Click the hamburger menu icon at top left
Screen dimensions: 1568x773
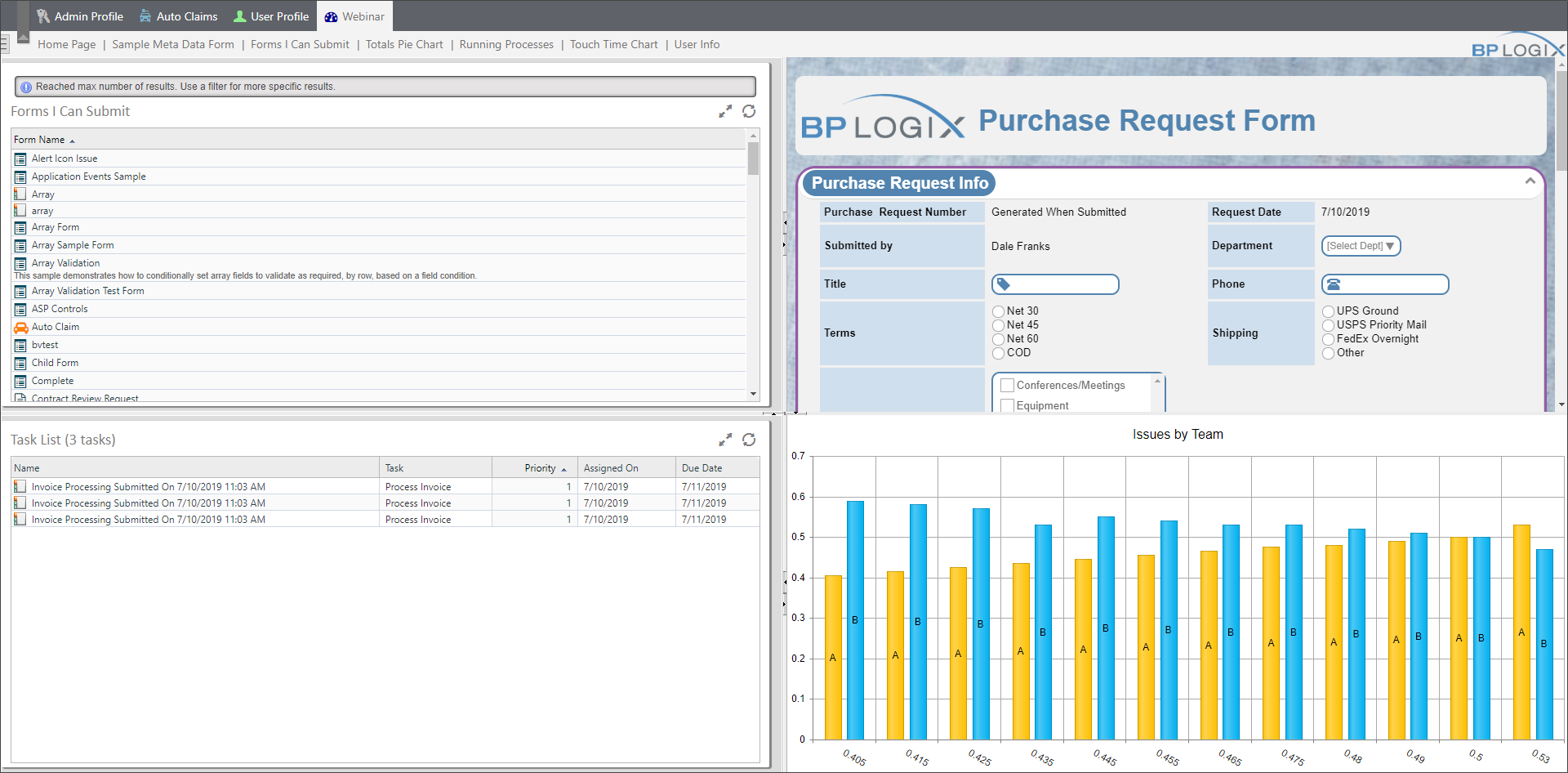4,44
